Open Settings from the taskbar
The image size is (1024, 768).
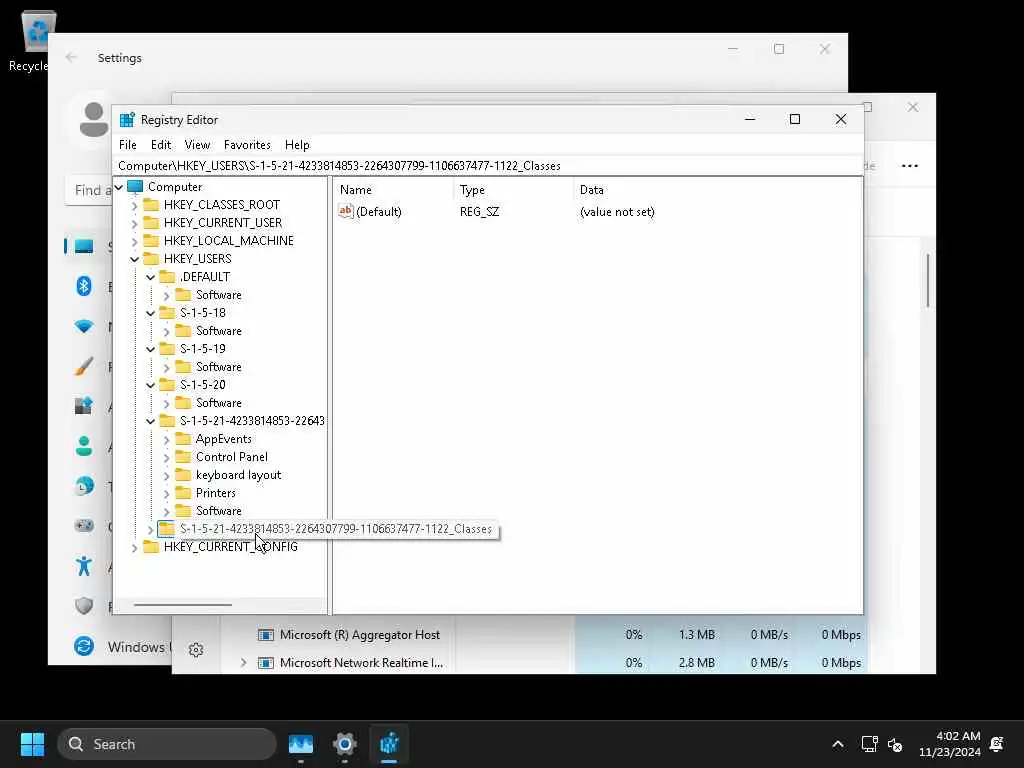point(345,744)
